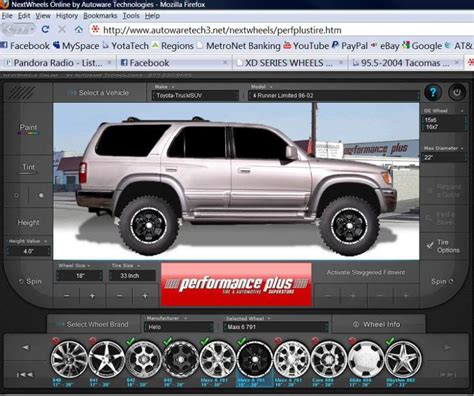Viewport: 474px width, 396px height.
Task: Open the Max Diameter dropdown
Action: point(443,157)
